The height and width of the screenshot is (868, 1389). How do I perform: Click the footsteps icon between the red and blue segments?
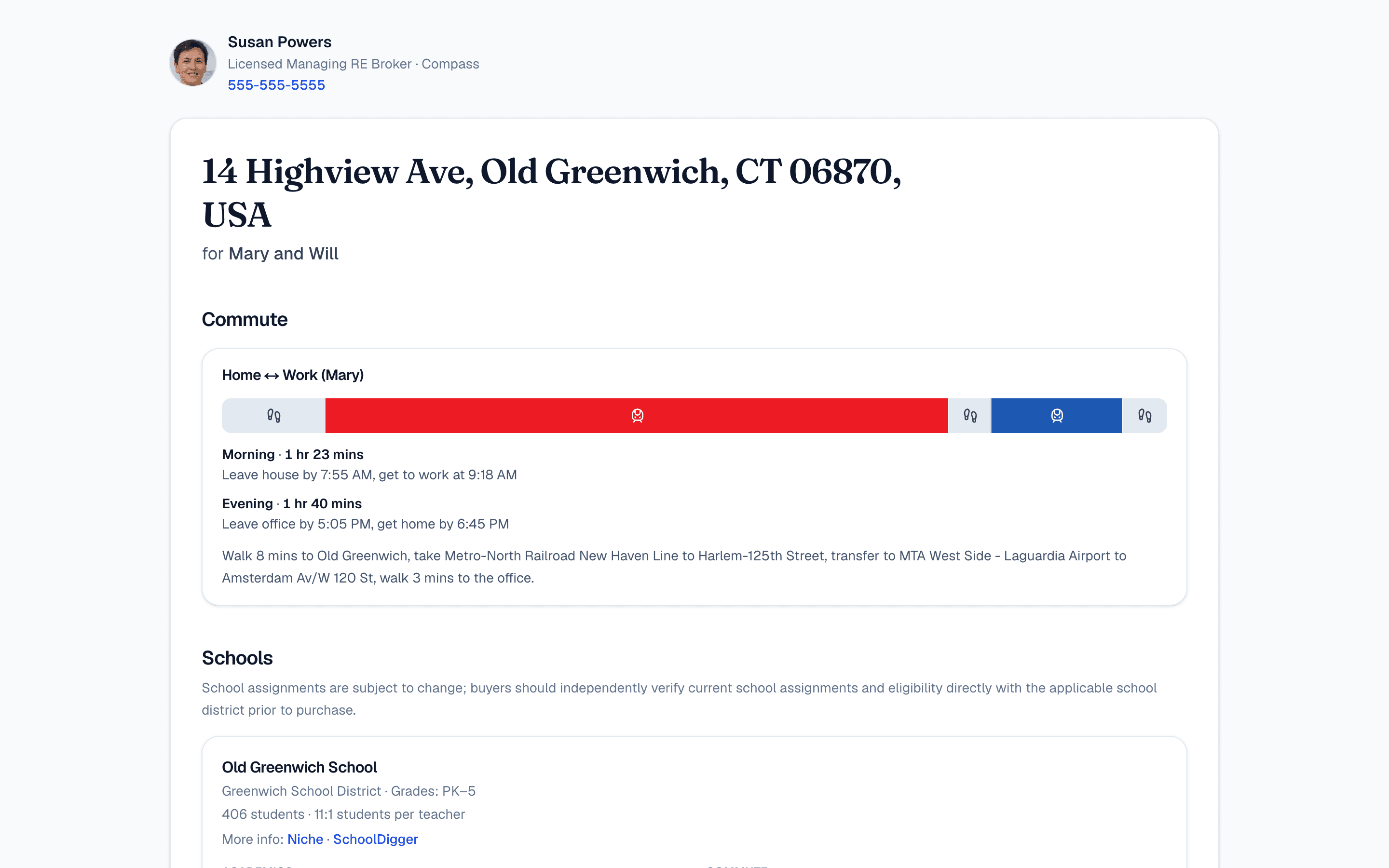coord(970,416)
